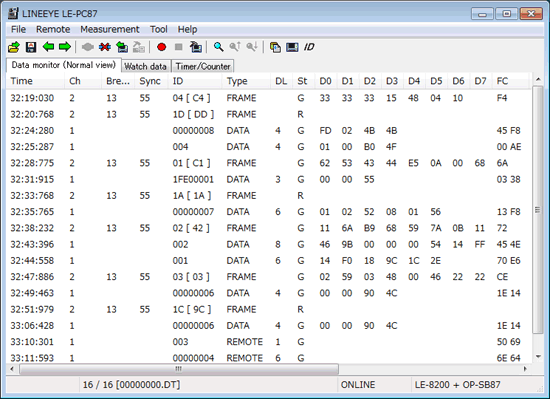
Task: Switch to the Watch data tab
Action: click(146, 66)
